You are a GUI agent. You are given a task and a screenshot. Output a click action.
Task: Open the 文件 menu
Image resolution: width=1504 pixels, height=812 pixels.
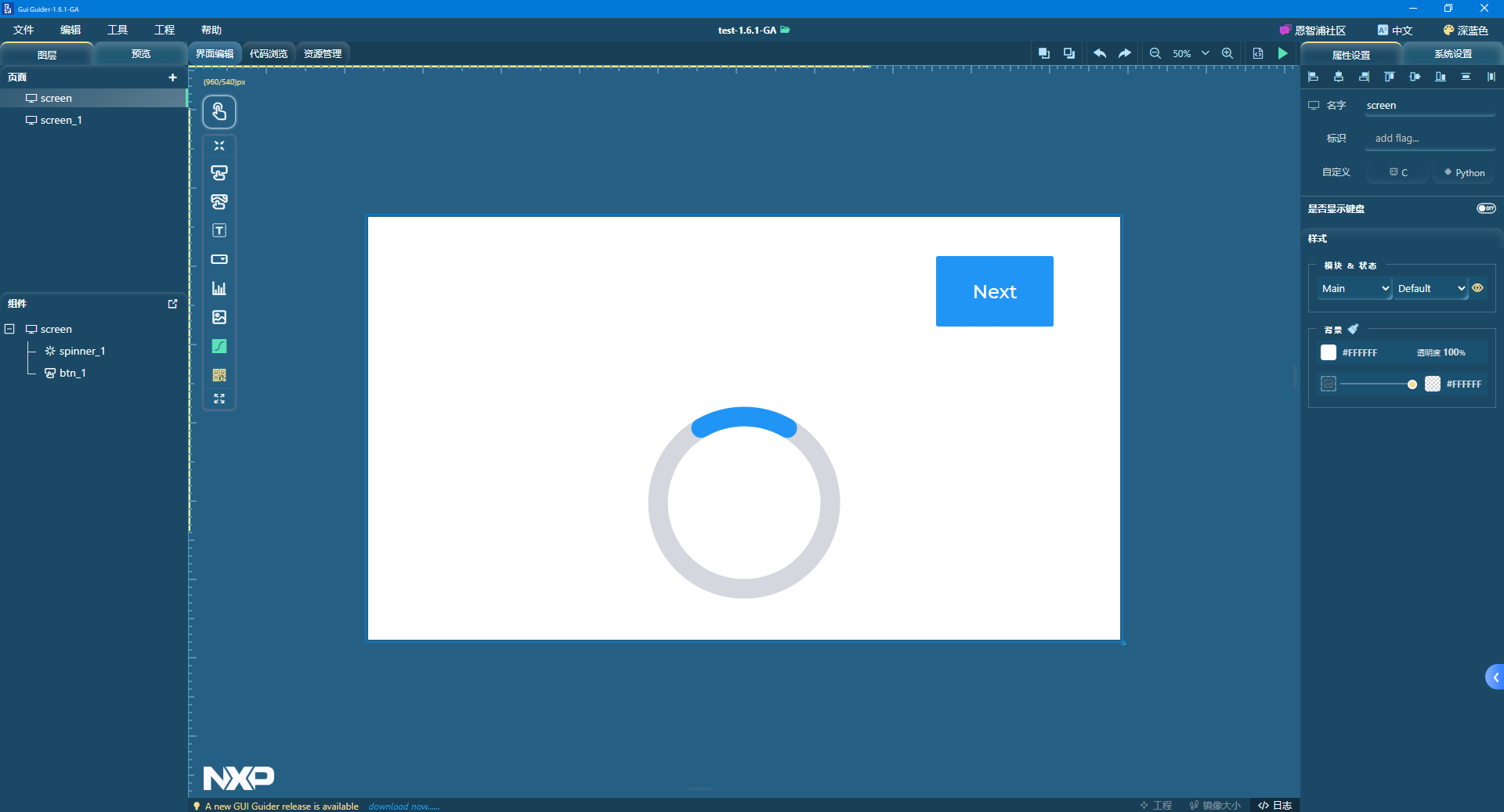(x=23, y=30)
